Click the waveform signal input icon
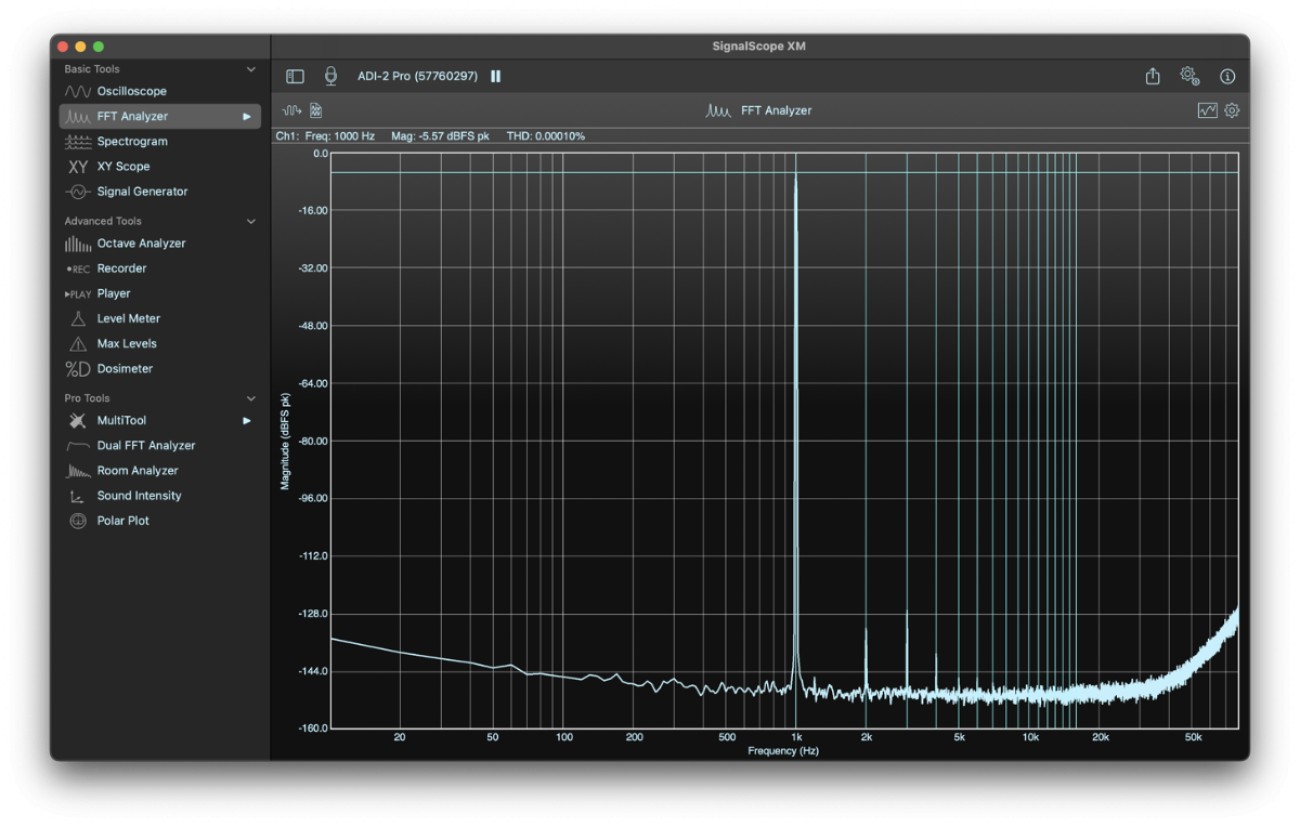 pyautogui.click(x=292, y=111)
